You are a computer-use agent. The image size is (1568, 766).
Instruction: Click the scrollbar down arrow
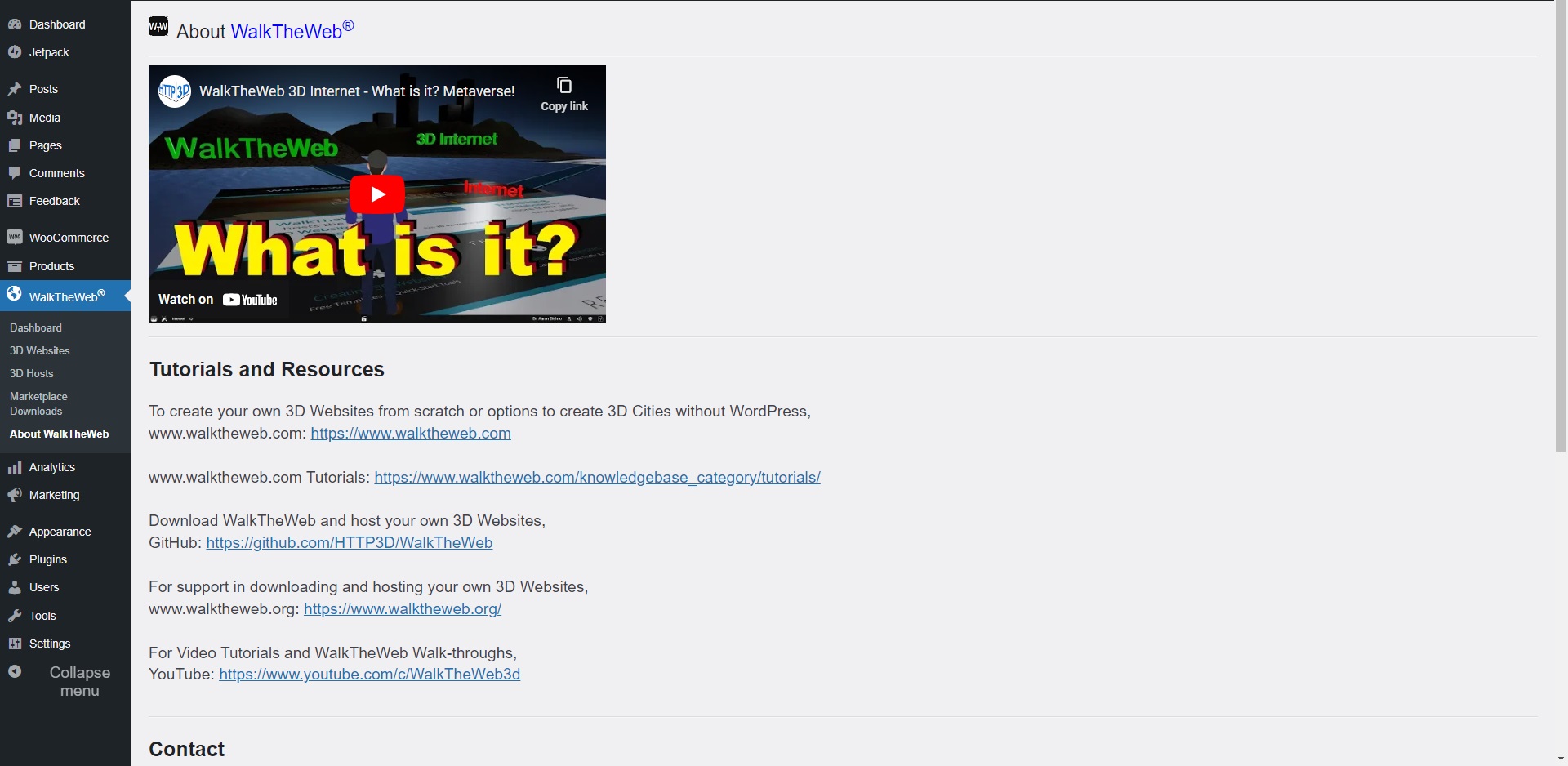(1561, 759)
